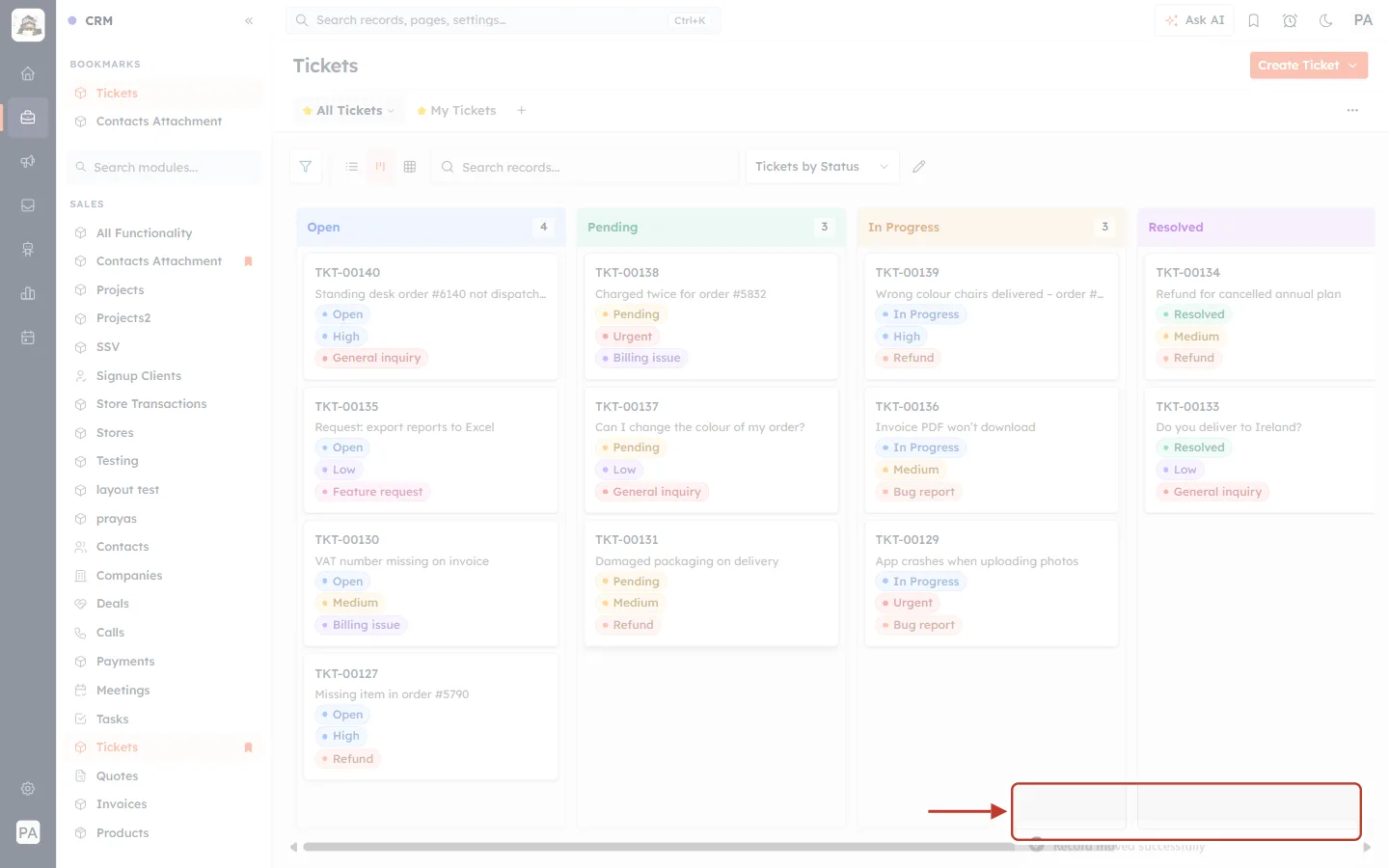
Task: Switch to grid table view icon
Action: pos(410,167)
